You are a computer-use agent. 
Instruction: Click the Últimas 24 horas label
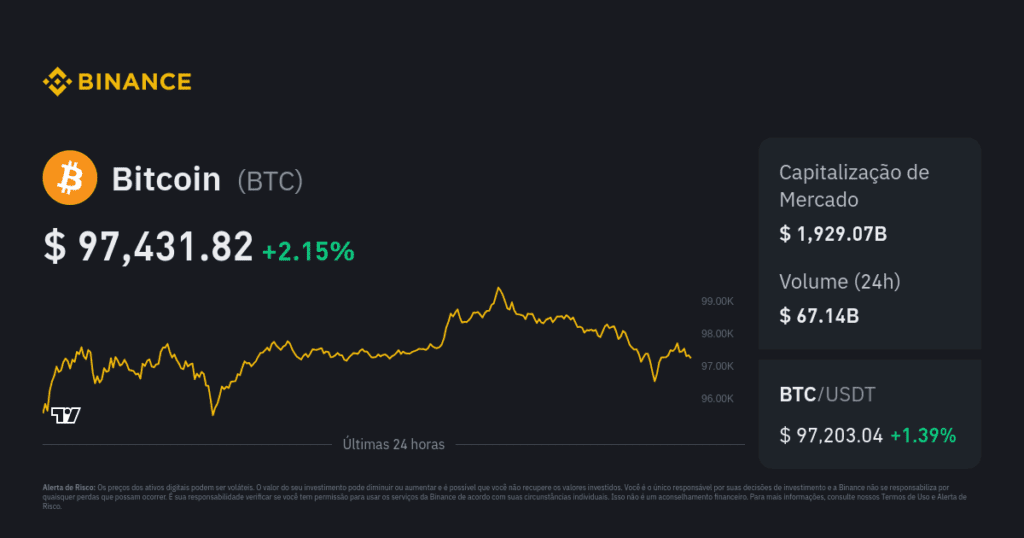click(393, 444)
